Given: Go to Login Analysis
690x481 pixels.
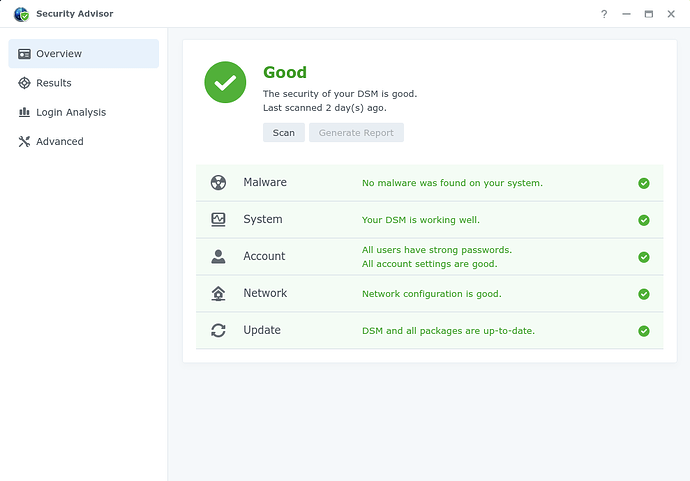Looking at the screenshot, I should (71, 112).
